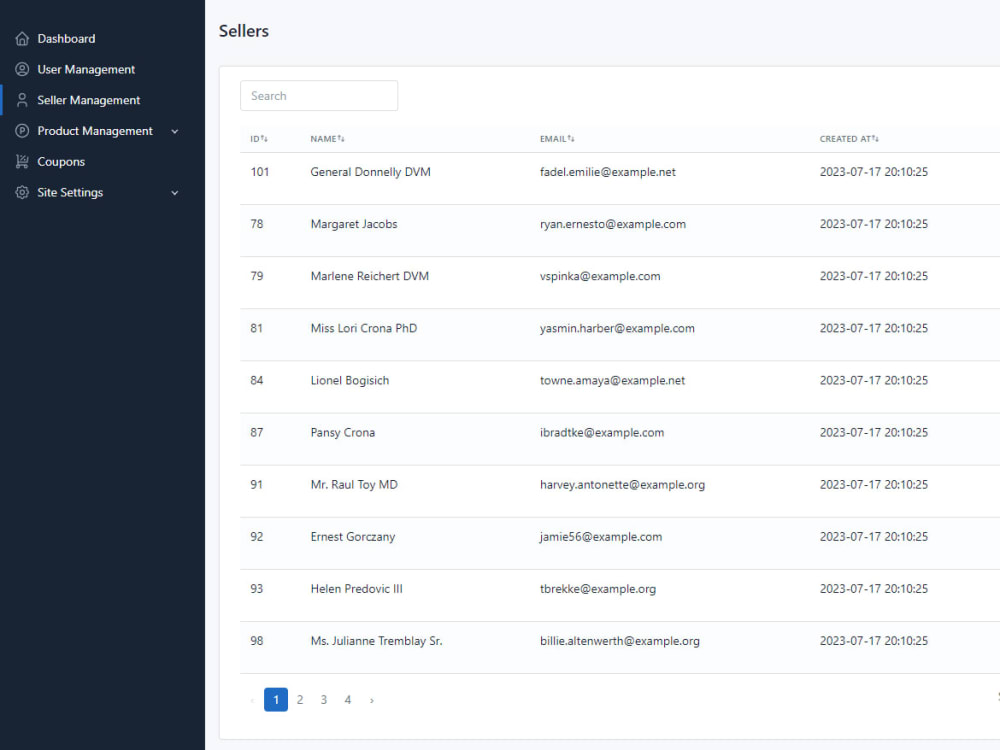Viewport: 1000px width, 750px height.
Task: Open the Product Management menu label
Action: [x=95, y=131]
